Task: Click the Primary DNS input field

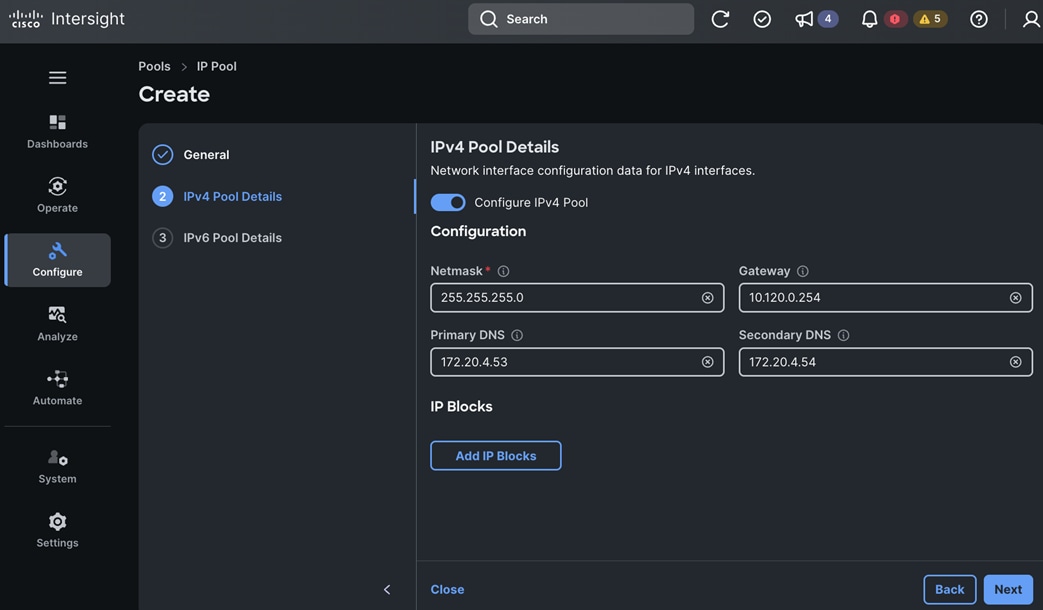Action: [577, 362]
